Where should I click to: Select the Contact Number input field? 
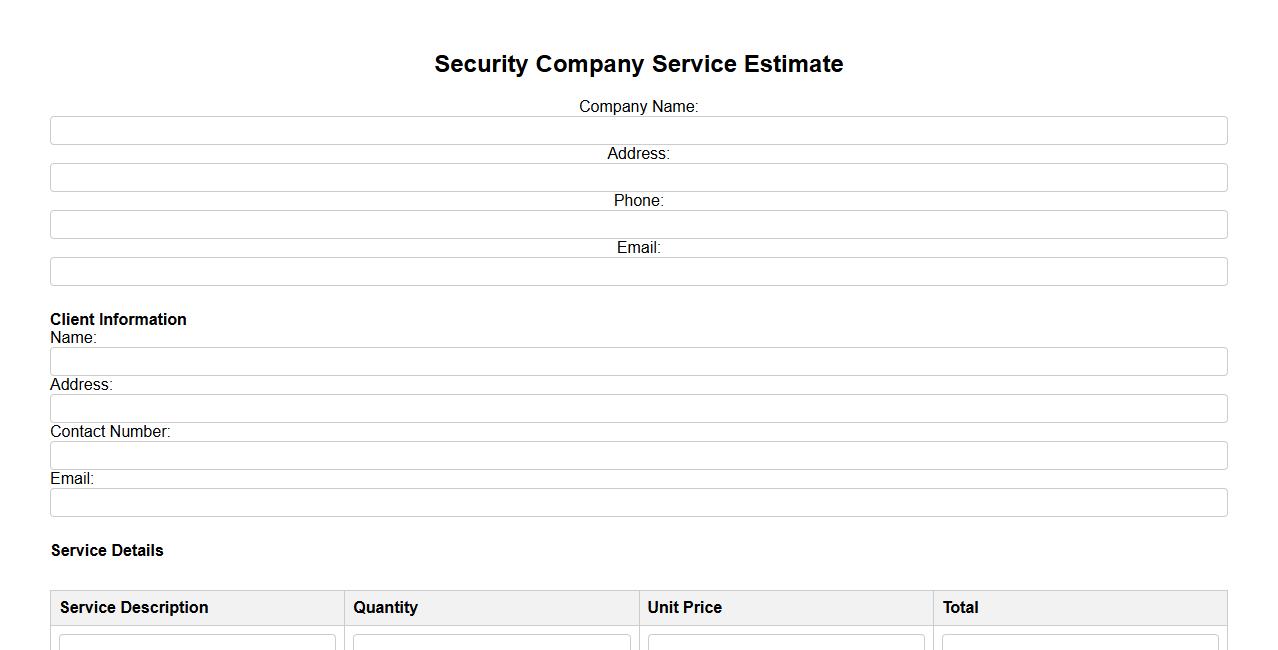(638, 456)
